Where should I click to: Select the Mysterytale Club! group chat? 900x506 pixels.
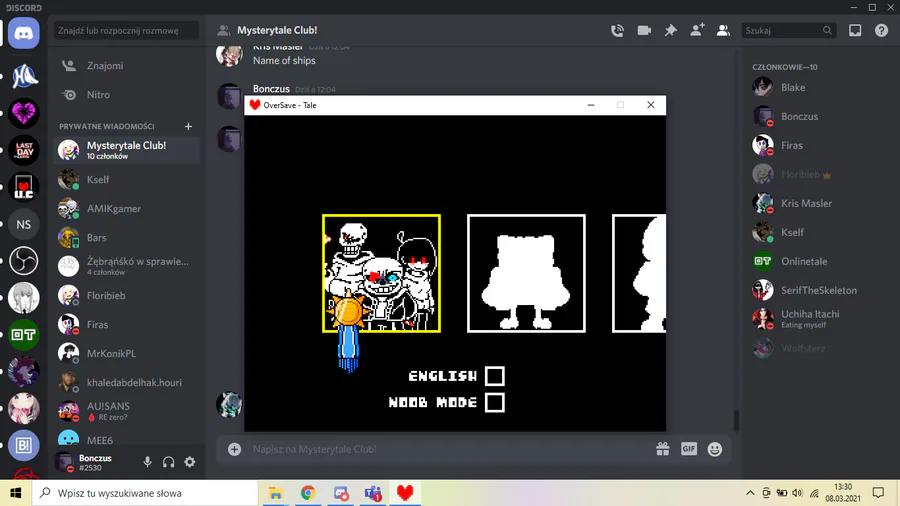click(x=126, y=150)
